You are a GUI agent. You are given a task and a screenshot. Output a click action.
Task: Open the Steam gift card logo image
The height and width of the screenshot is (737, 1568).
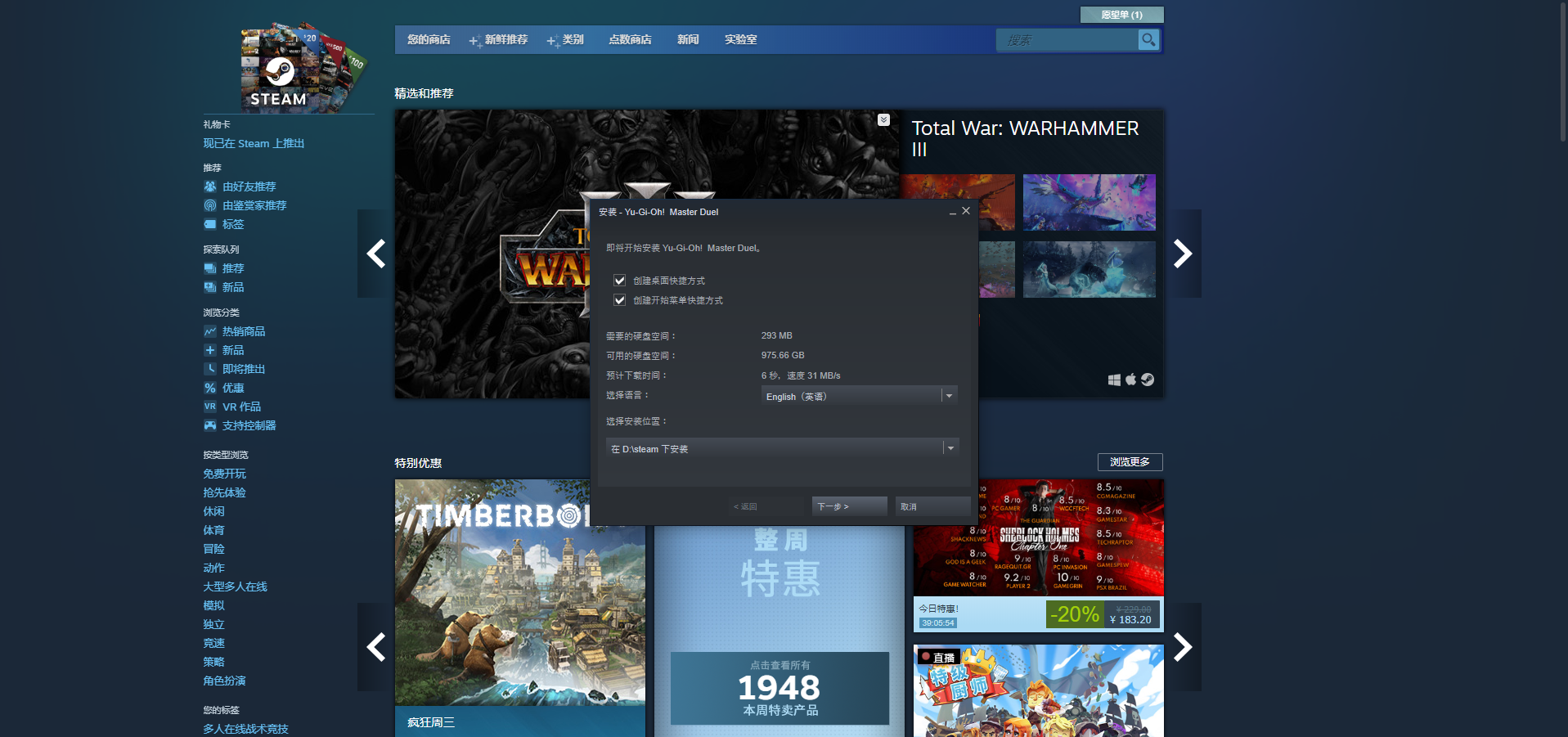(303, 67)
